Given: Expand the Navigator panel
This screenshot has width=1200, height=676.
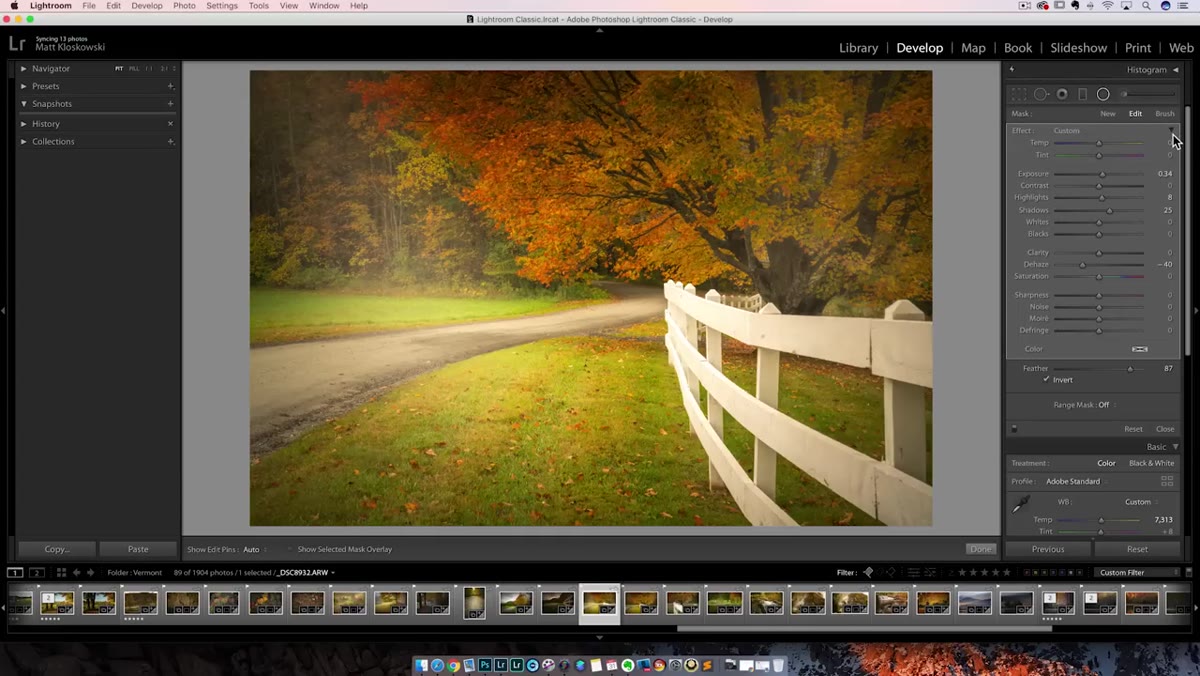Looking at the screenshot, I should [24, 69].
